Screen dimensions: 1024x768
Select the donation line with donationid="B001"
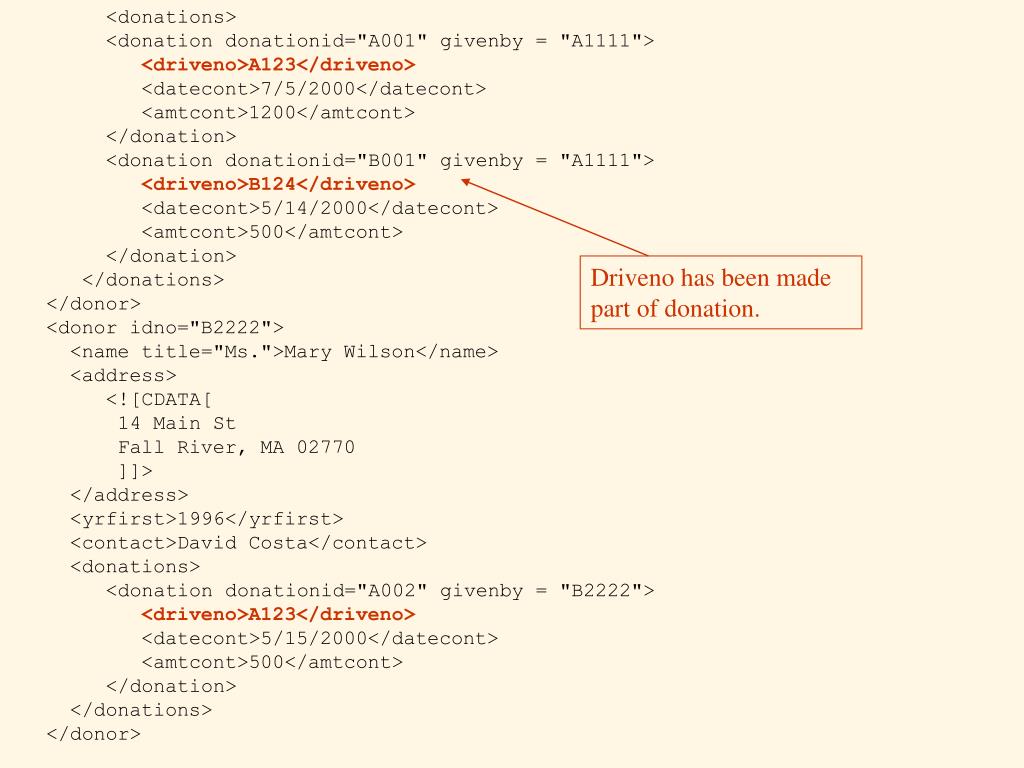click(x=380, y=161)
